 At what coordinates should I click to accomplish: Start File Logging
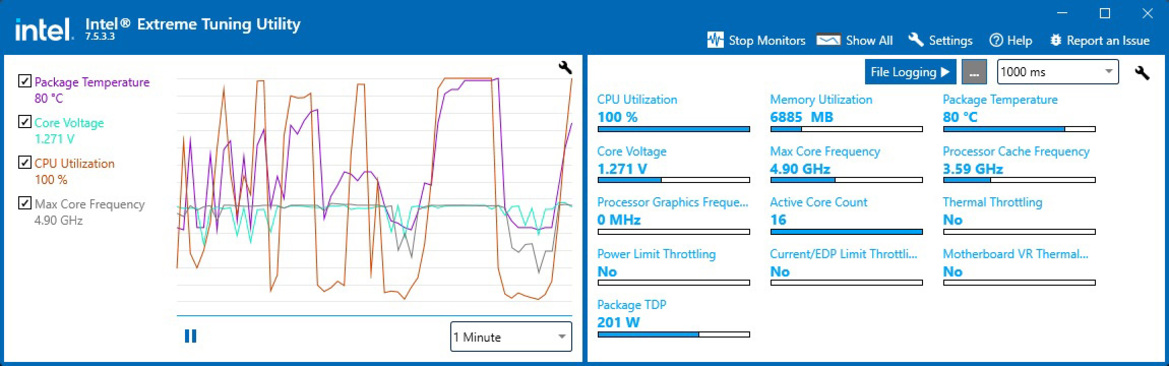click(x=910, y=72)
